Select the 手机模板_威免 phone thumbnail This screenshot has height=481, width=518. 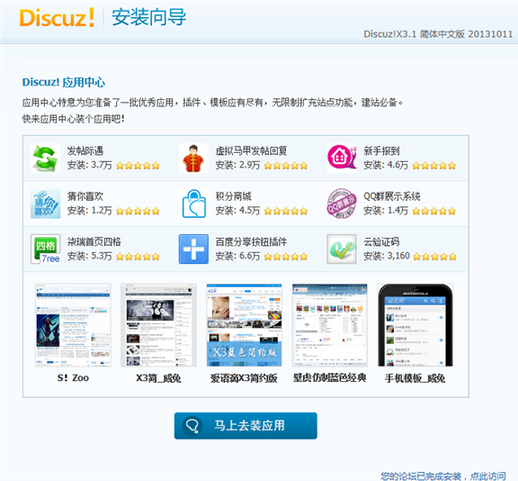point(415,325)
